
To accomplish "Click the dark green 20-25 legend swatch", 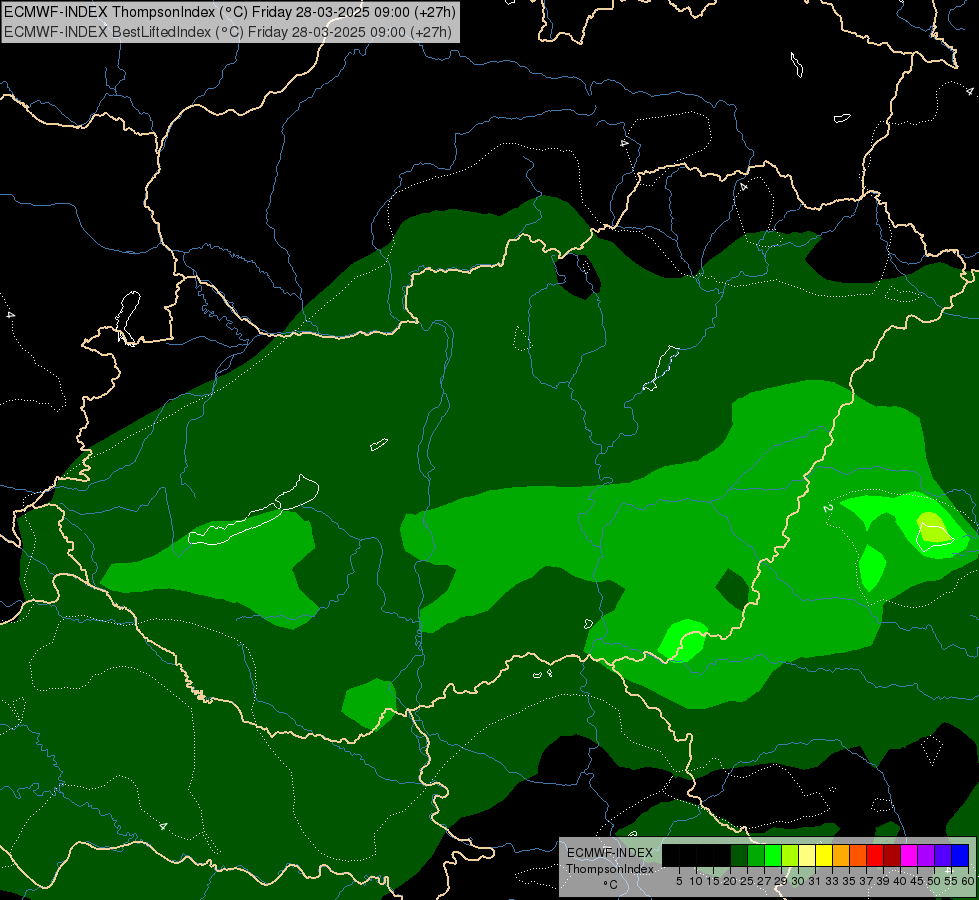I will tap(739, 855).
